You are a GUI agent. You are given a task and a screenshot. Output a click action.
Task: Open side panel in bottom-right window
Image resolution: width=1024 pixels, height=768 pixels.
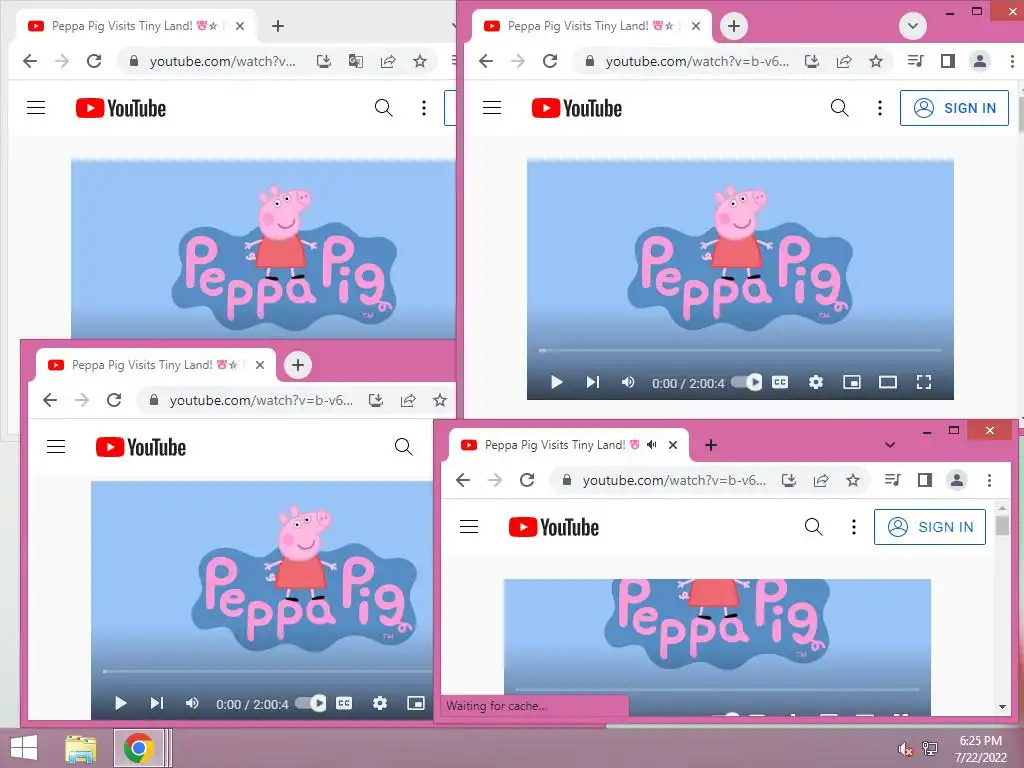click(925, 480)
